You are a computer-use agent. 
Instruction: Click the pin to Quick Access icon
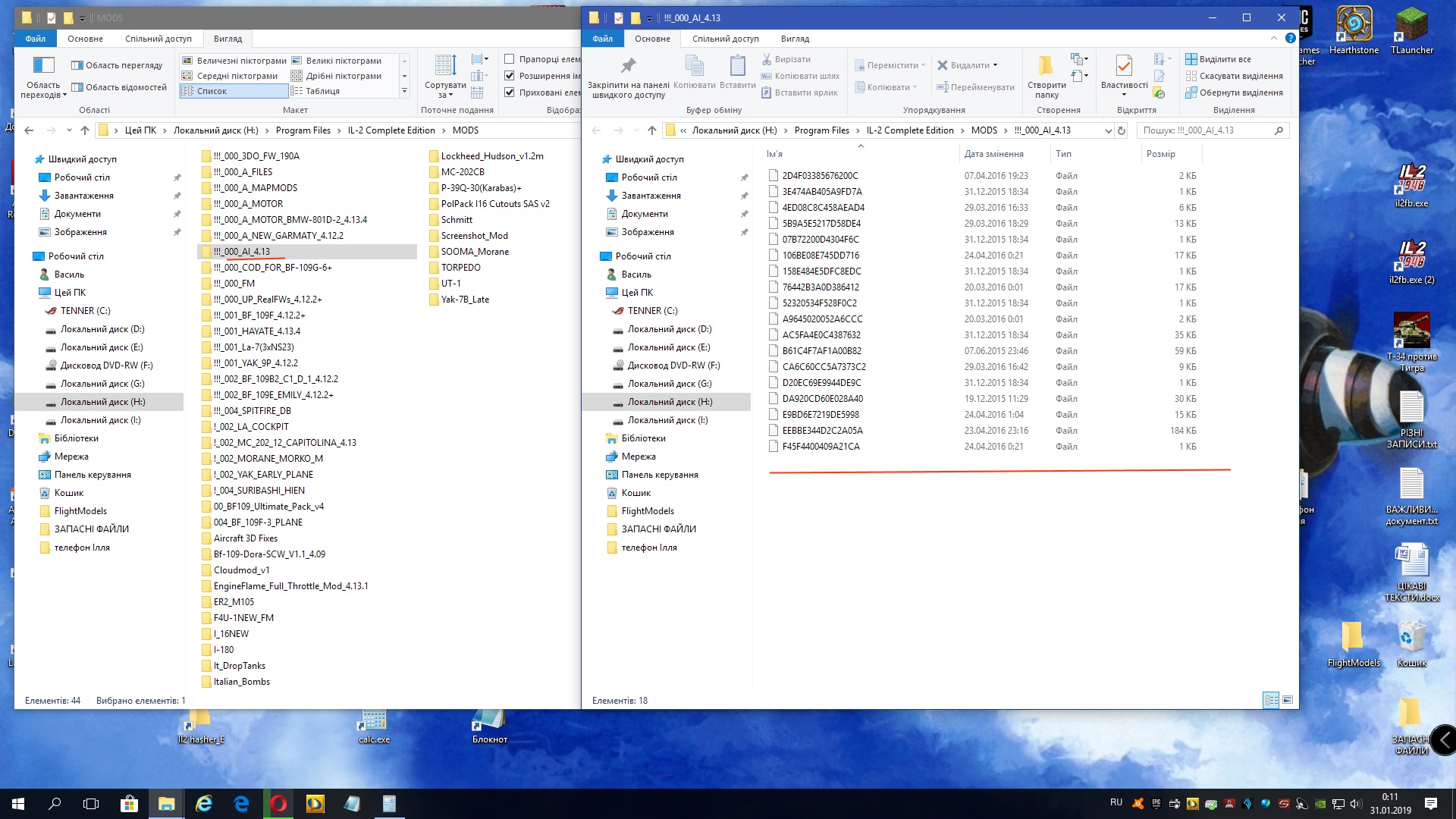point(628,67)
